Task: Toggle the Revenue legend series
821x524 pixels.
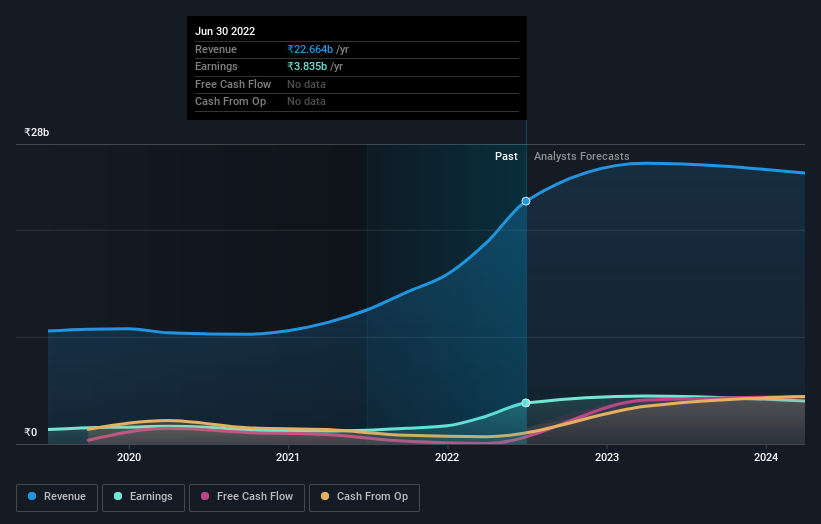Action: pyautogui.click(x=57, y=497)
